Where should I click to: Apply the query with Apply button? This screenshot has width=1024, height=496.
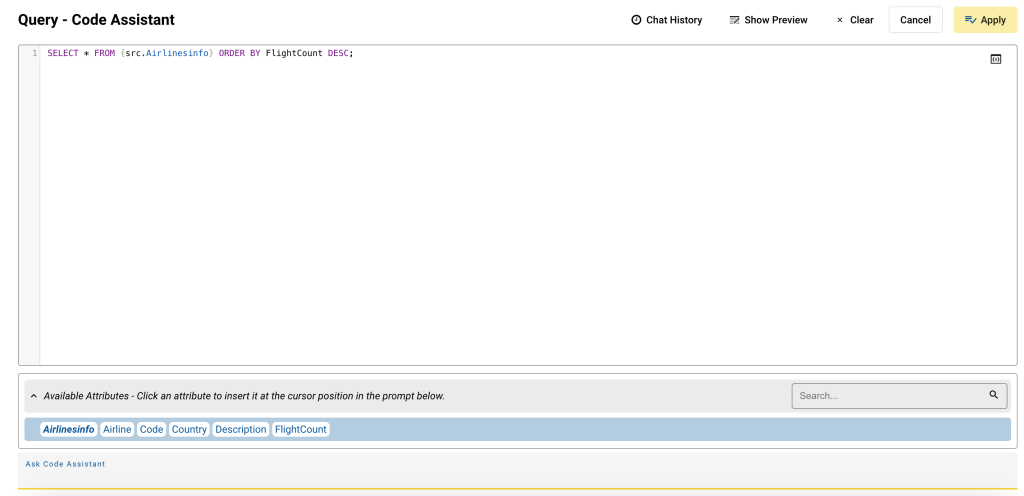[x=985, y=20]
